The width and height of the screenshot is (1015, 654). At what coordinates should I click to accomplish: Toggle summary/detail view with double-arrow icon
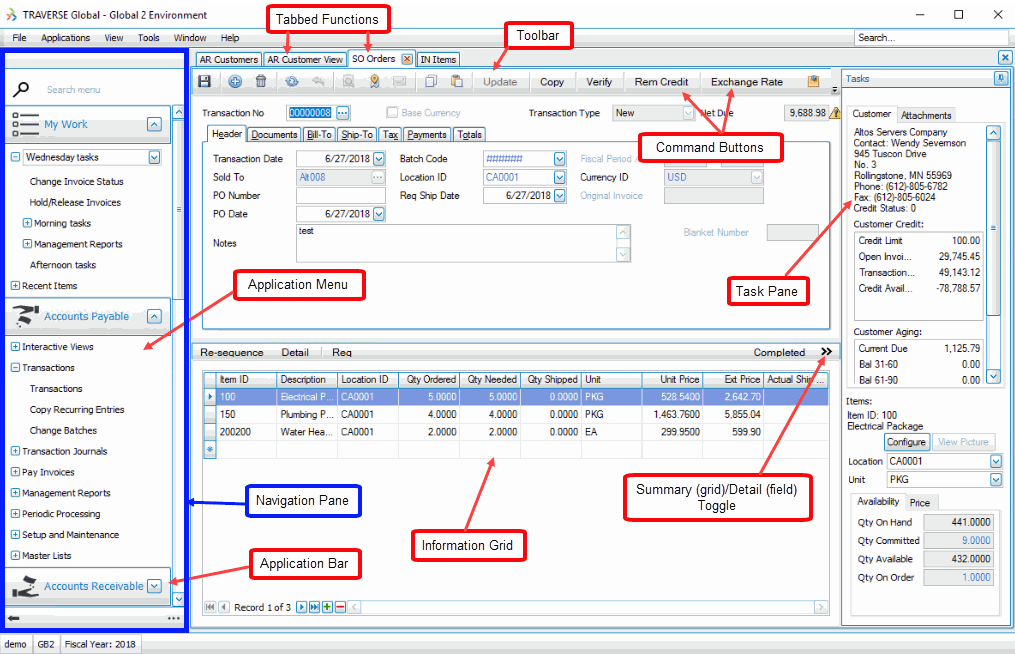pyautogui.click(x=826, y=352)
